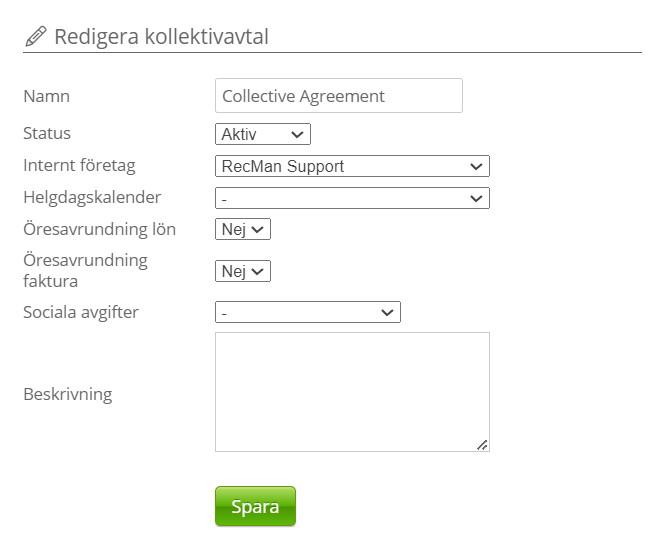
Task: Select the Internt företag label
Action: tap(79, 165)
